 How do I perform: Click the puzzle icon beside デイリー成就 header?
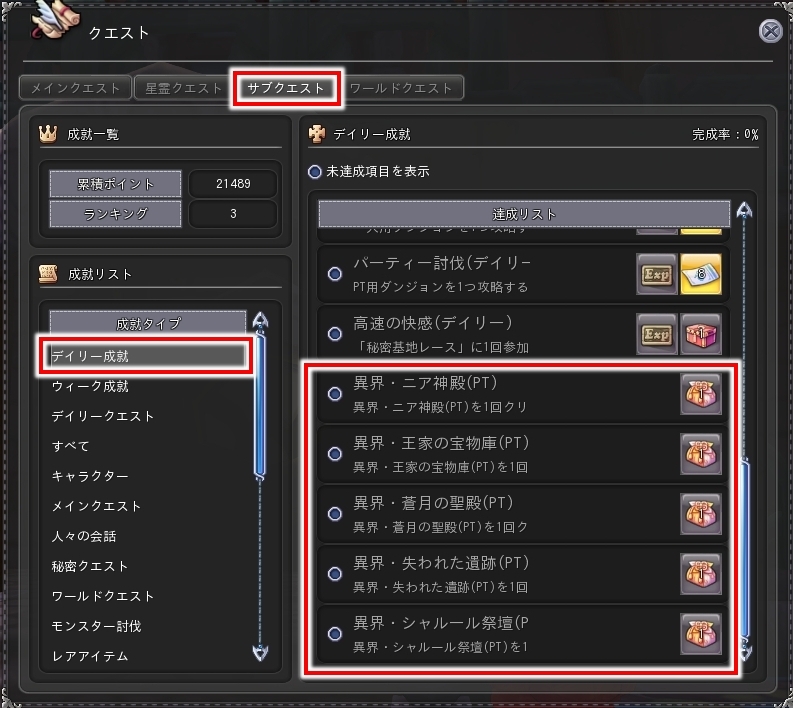click(317, 134)
